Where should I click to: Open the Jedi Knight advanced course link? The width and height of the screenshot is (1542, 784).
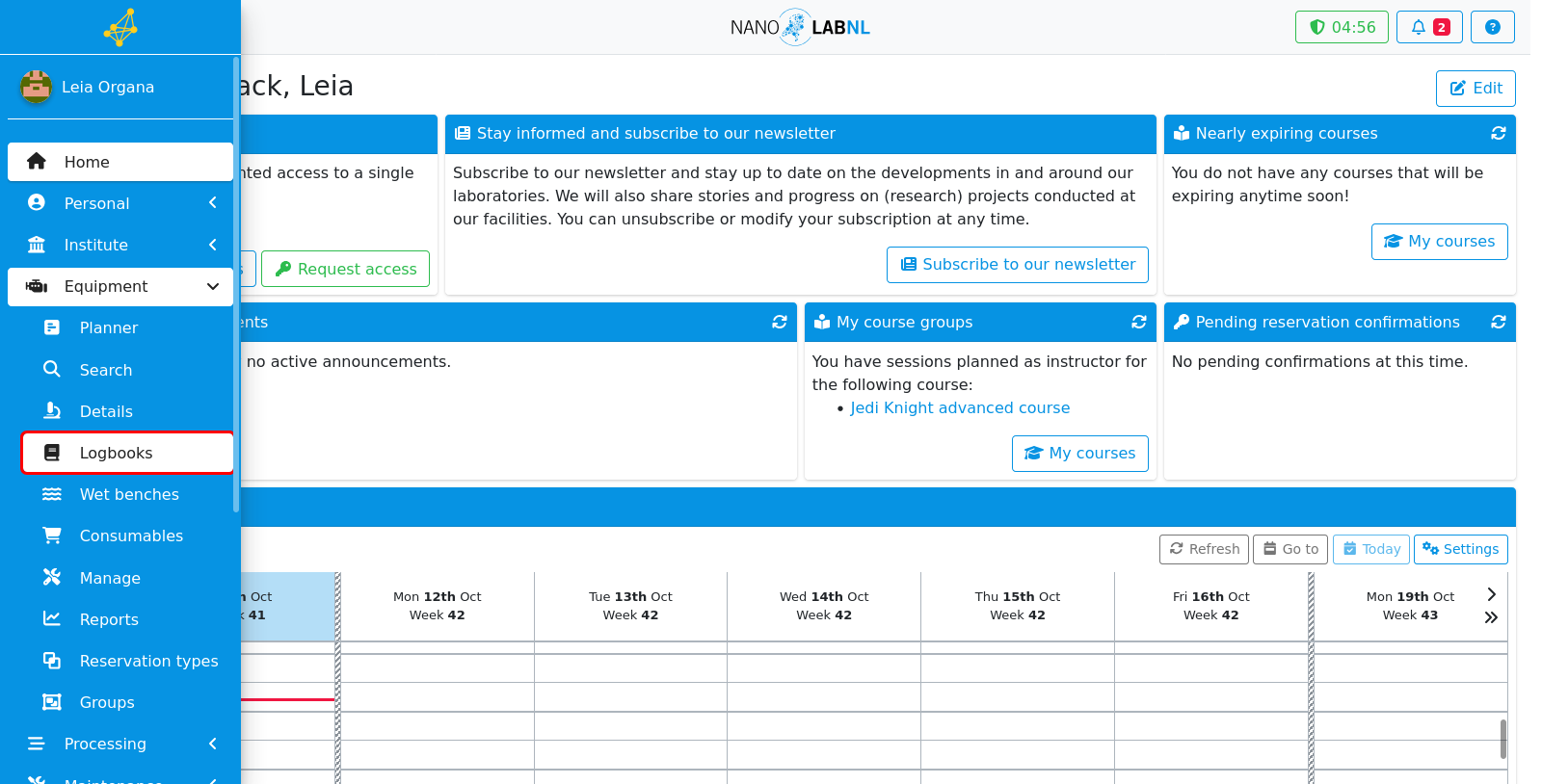(x=960, y=407)
